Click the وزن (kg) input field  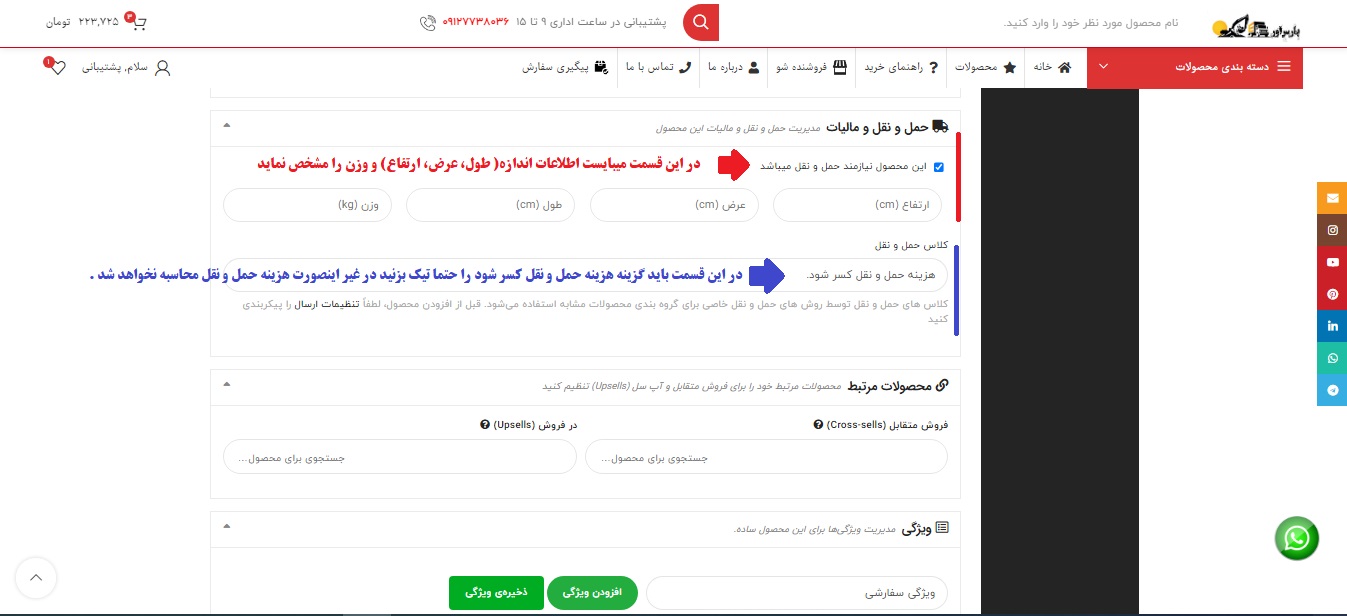307,204
